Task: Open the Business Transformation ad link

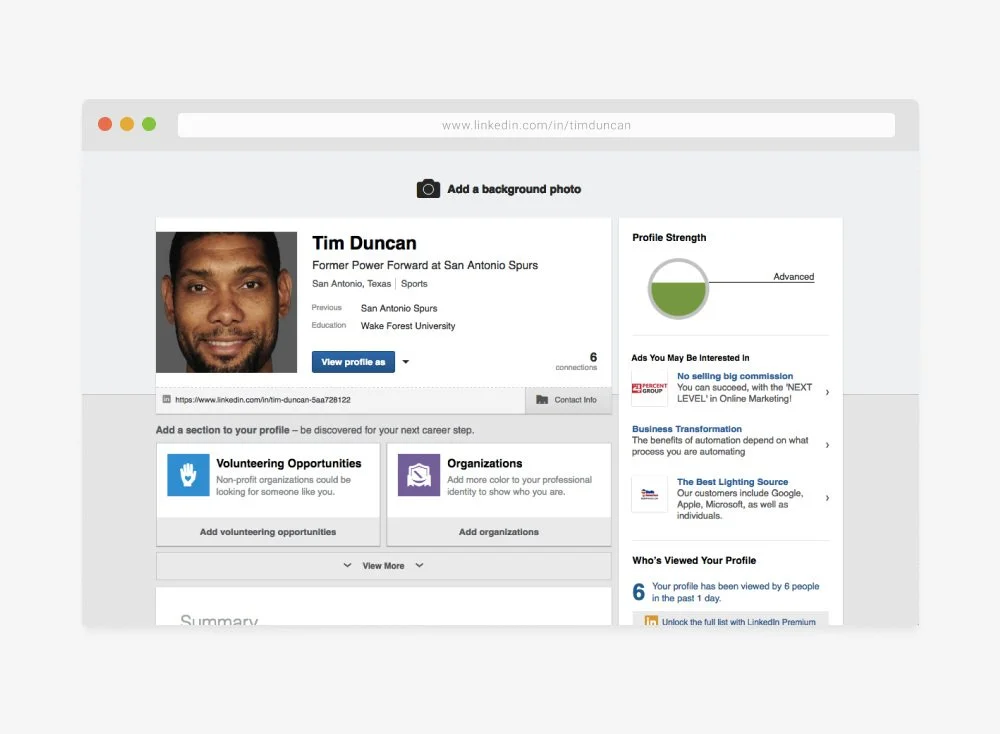Action: click(x=687, y=429)
